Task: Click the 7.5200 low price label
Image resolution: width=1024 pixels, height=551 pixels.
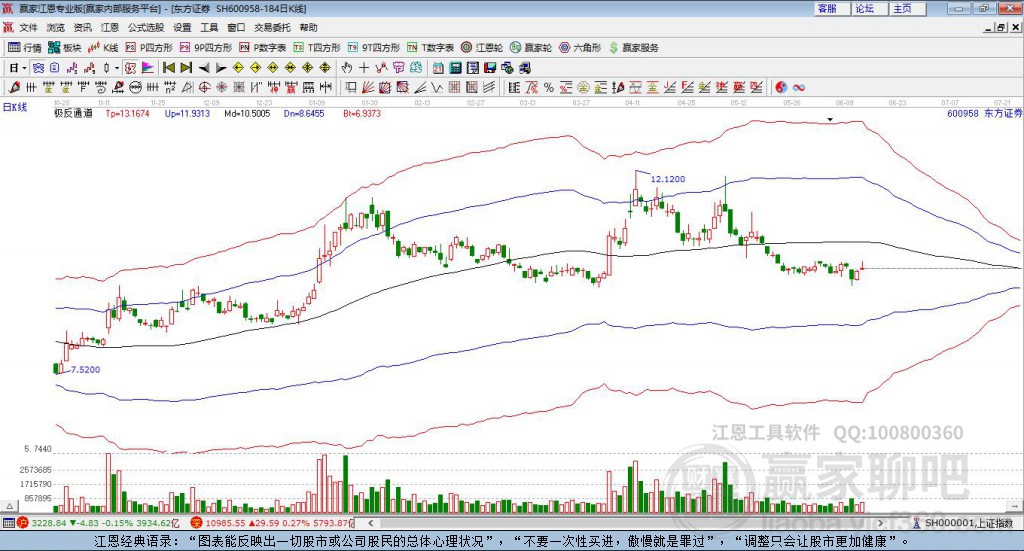Action: 86,370
